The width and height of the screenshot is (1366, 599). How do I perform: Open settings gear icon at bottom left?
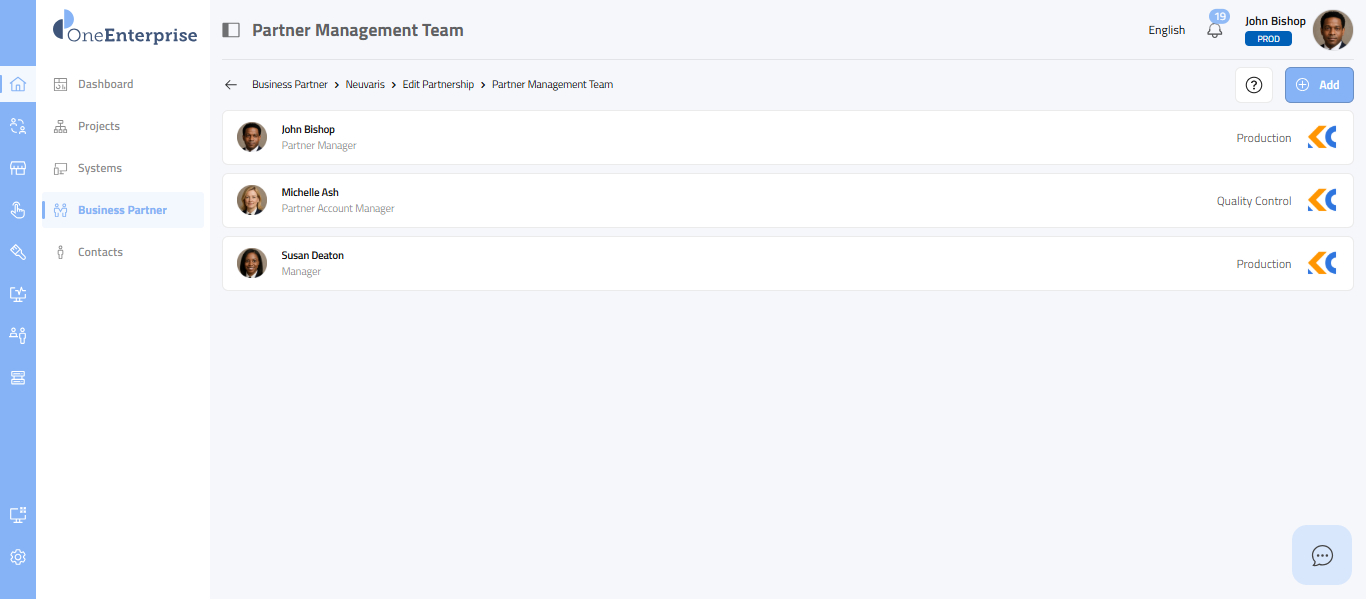click(17, 557)
